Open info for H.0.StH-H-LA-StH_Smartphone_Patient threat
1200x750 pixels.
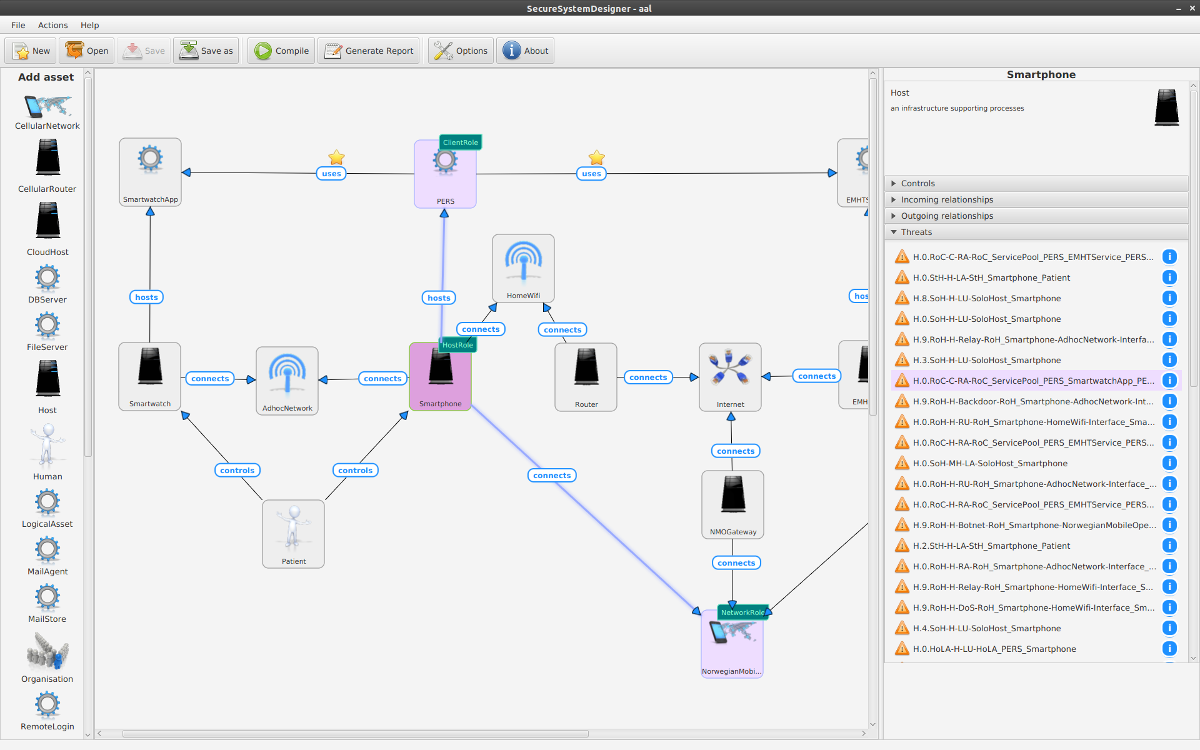click(x=1169, y=277)
